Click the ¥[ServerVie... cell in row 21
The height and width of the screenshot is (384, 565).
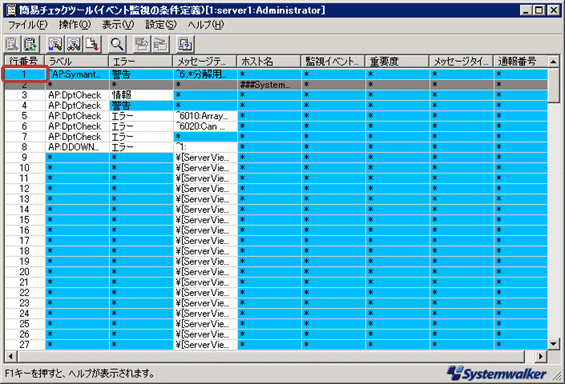(x=205, y=282)
